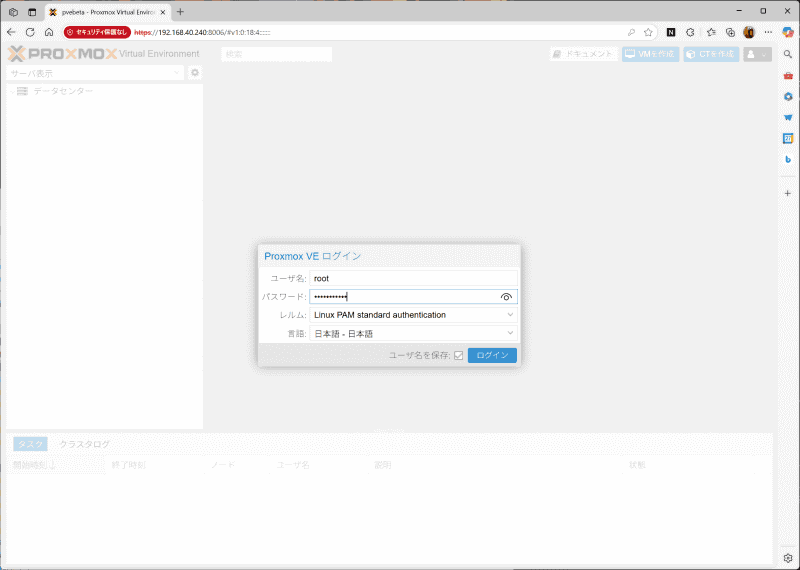Click the VMを作成 button

[651, 54]
